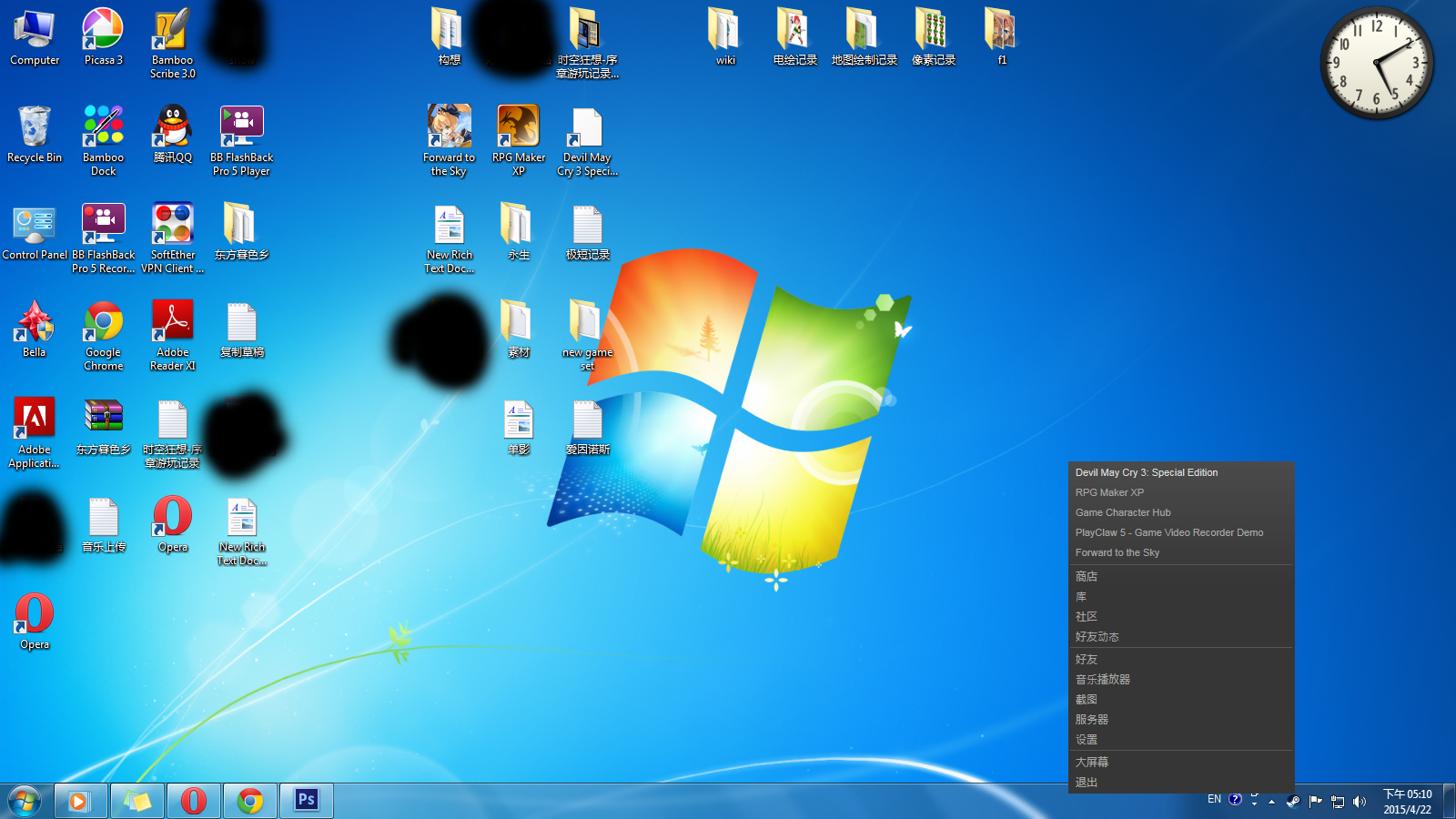Open the EN language indicator
This screenshot has width=1456, height=819.
1214,799
